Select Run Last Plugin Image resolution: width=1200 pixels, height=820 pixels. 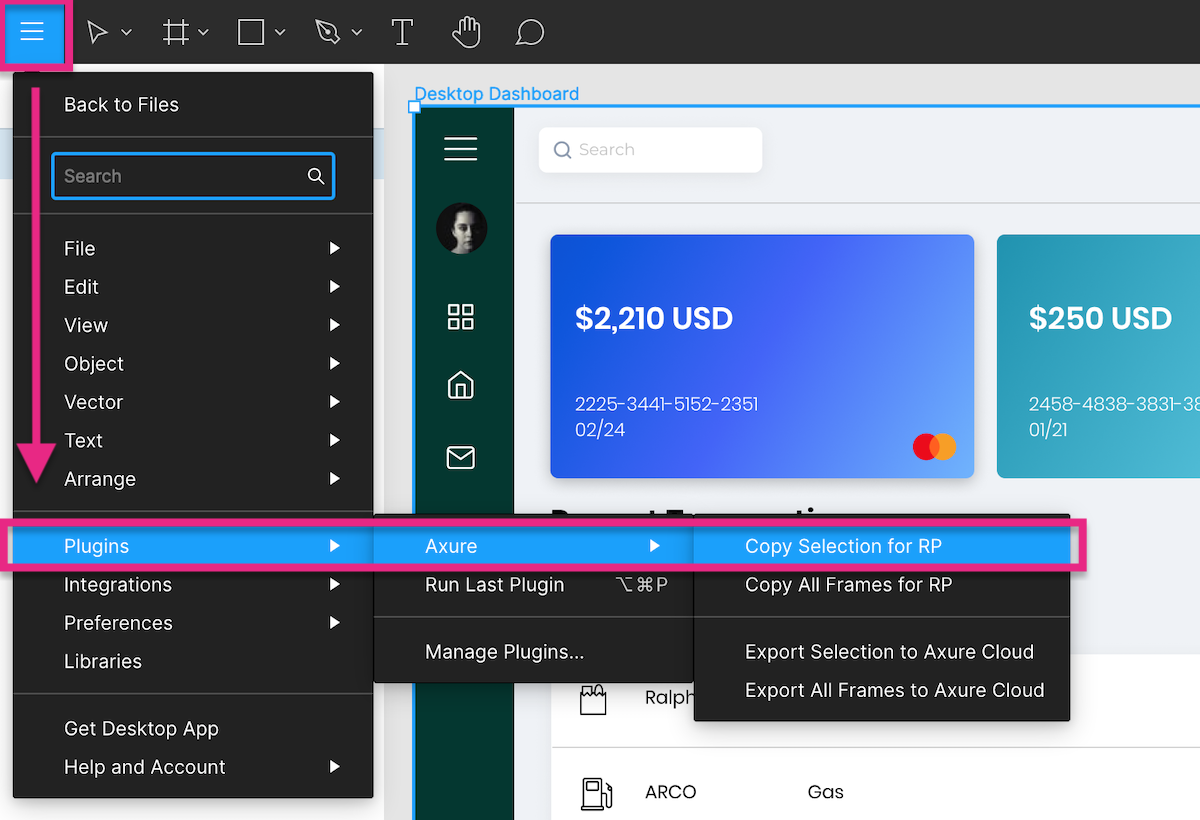coord(494,584)
